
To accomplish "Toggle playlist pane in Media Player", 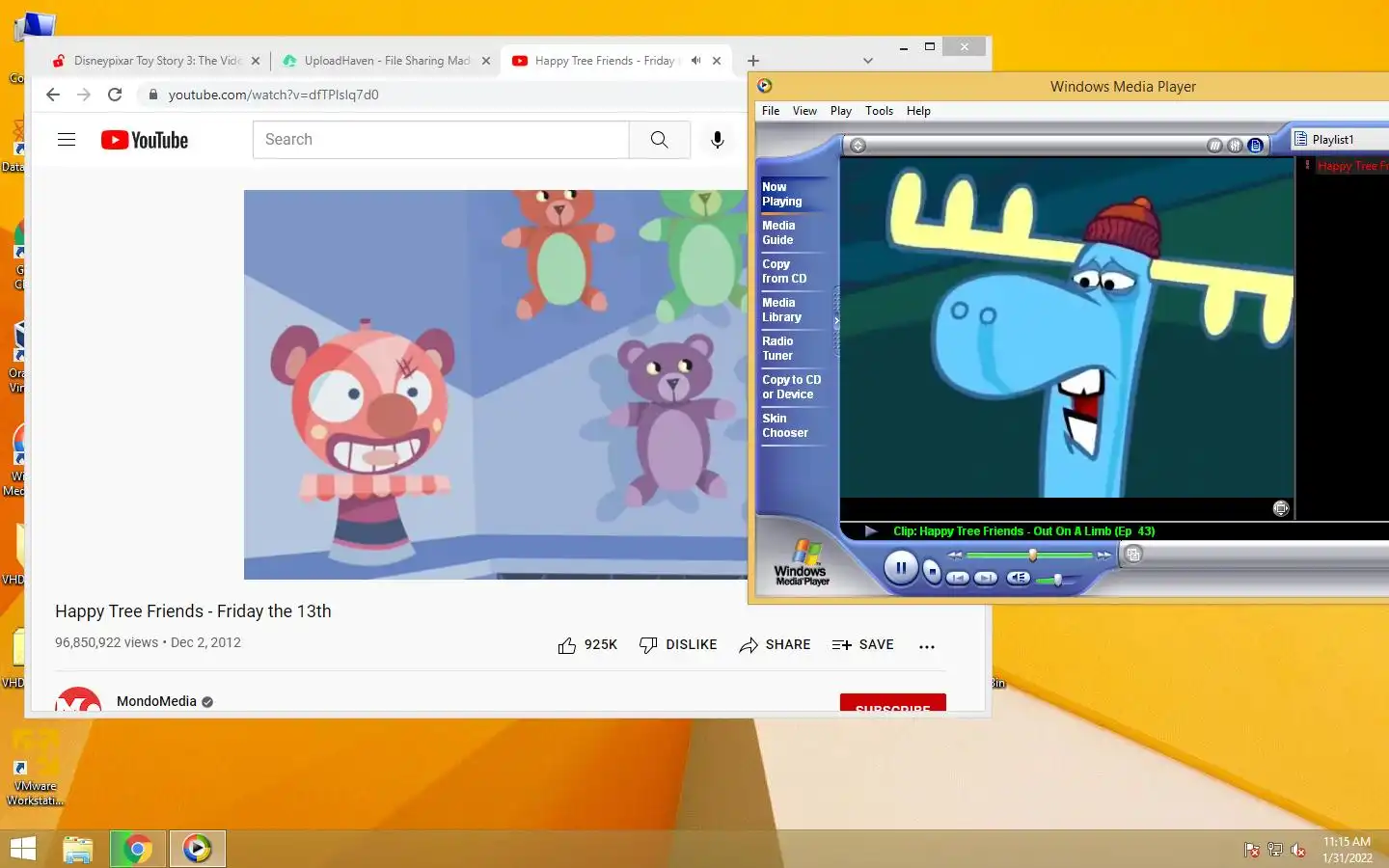I will coord(1255,146).
